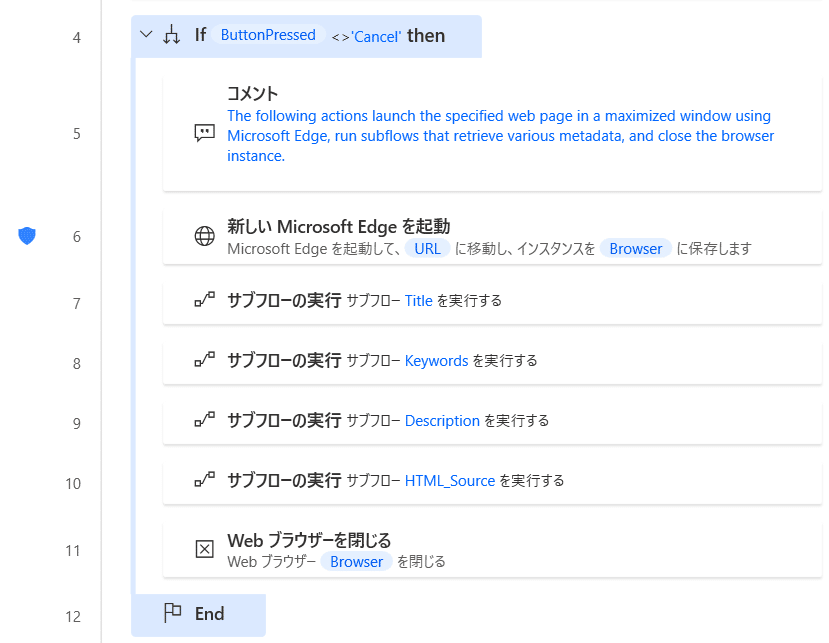The width and height of the screenshot is (829, 643).
Task: Select line number 11
Action: 73,551
